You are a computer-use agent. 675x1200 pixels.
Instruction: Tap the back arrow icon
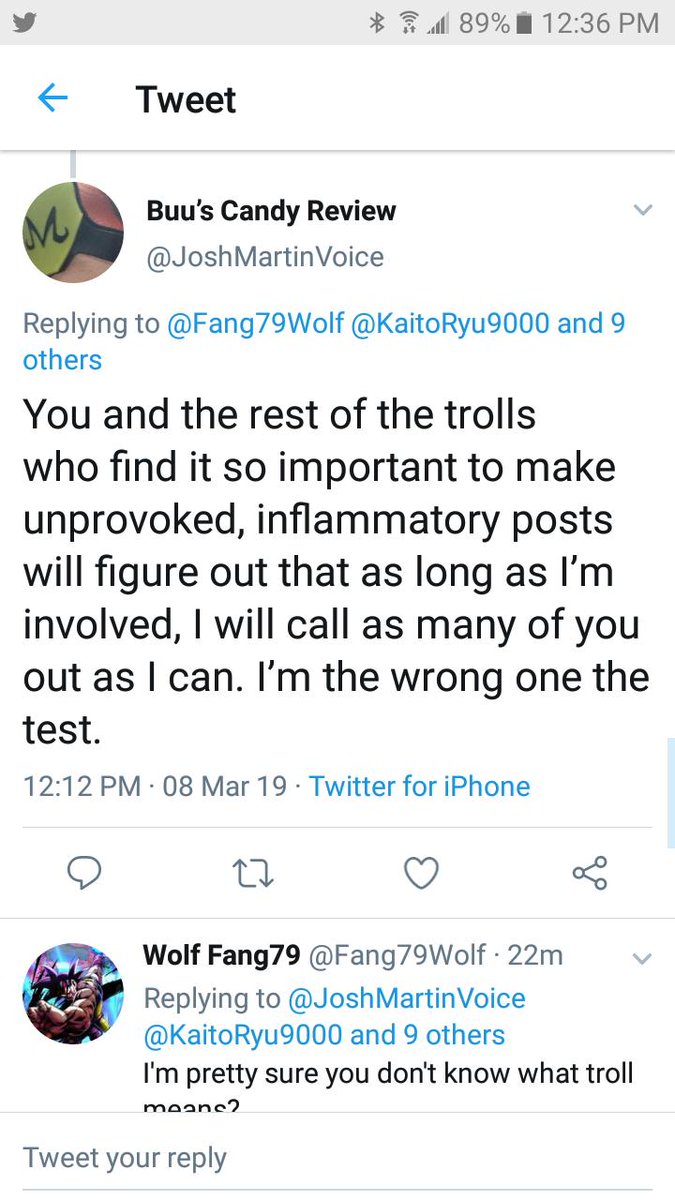coord(52,98)
